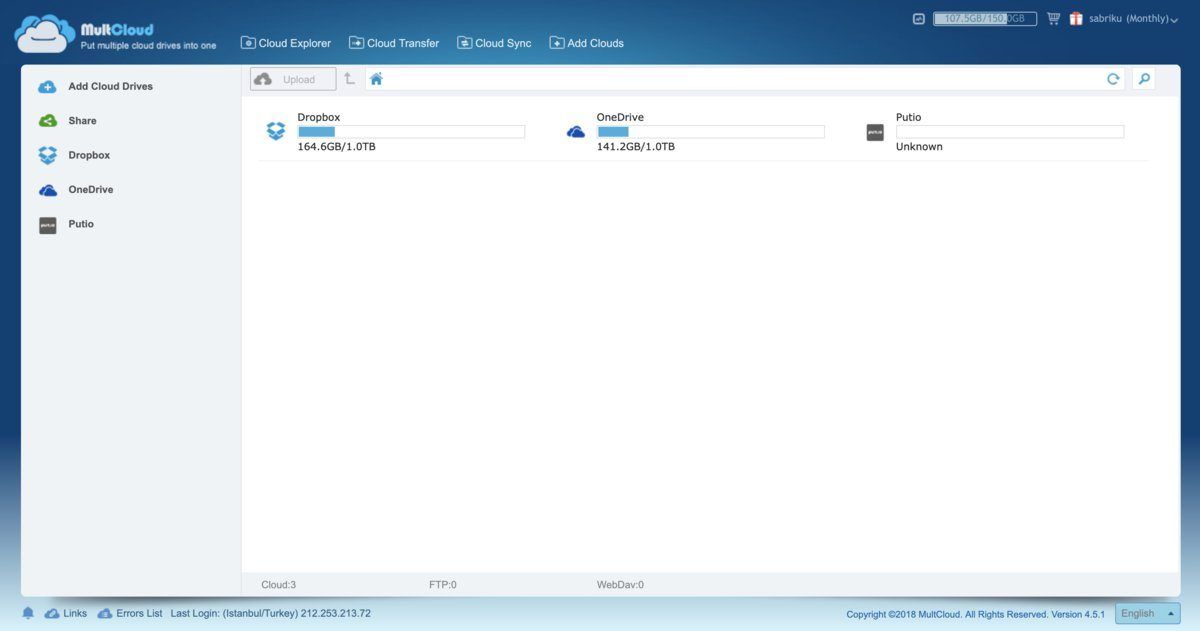Switch to Cloud Transfer
The image size is (1200, 631).
394,43
